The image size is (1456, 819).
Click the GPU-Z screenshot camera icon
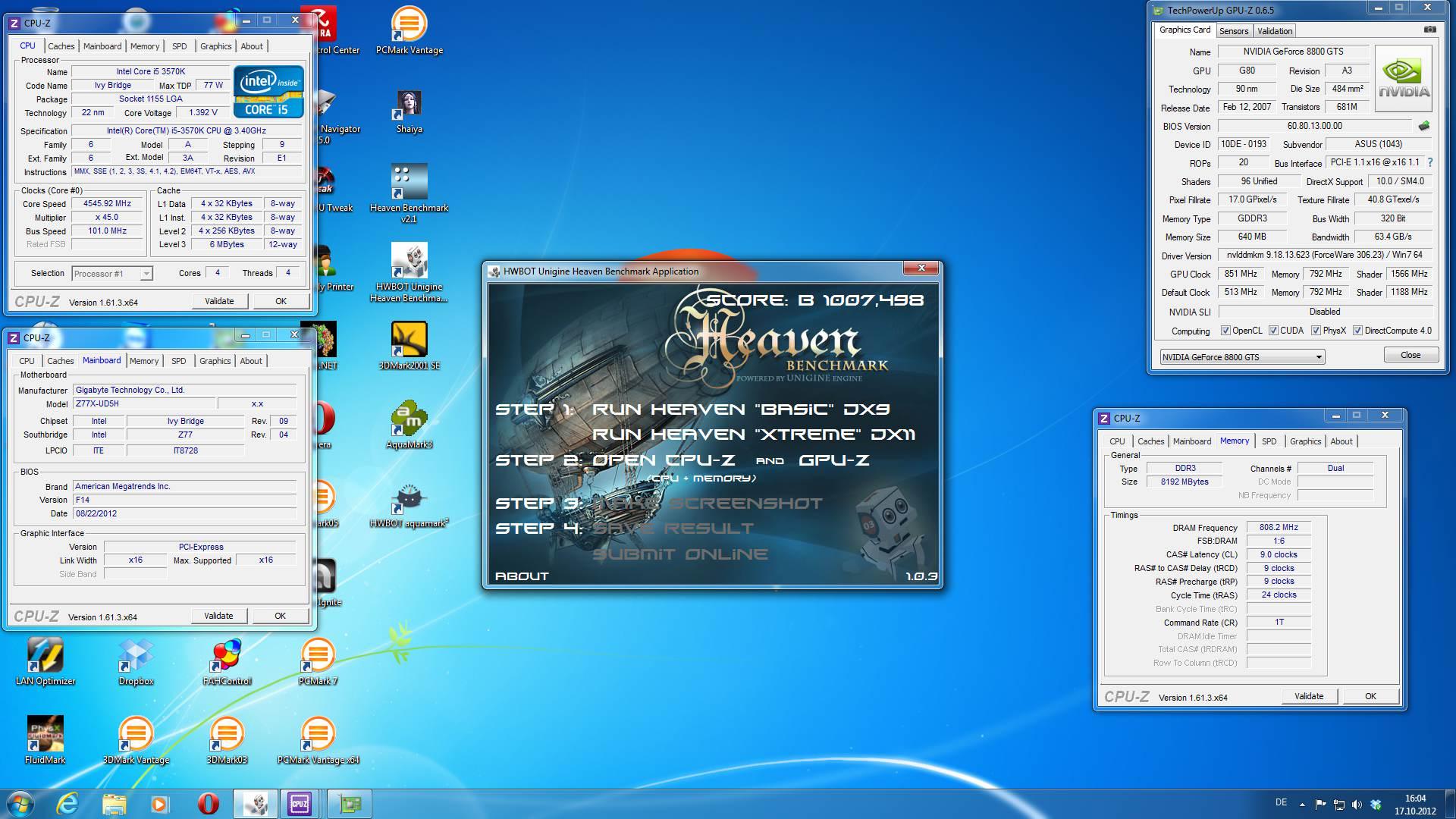(1429, 30)
